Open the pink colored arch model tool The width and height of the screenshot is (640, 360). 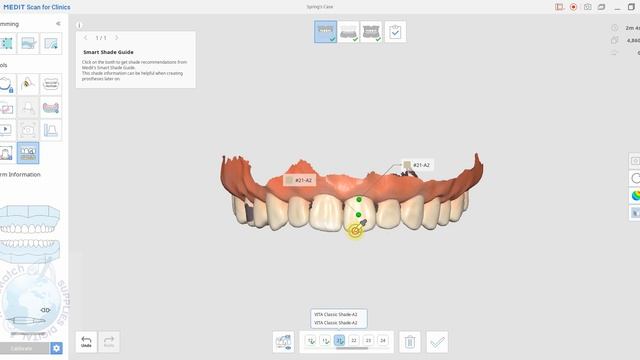[x=51, y=108]
